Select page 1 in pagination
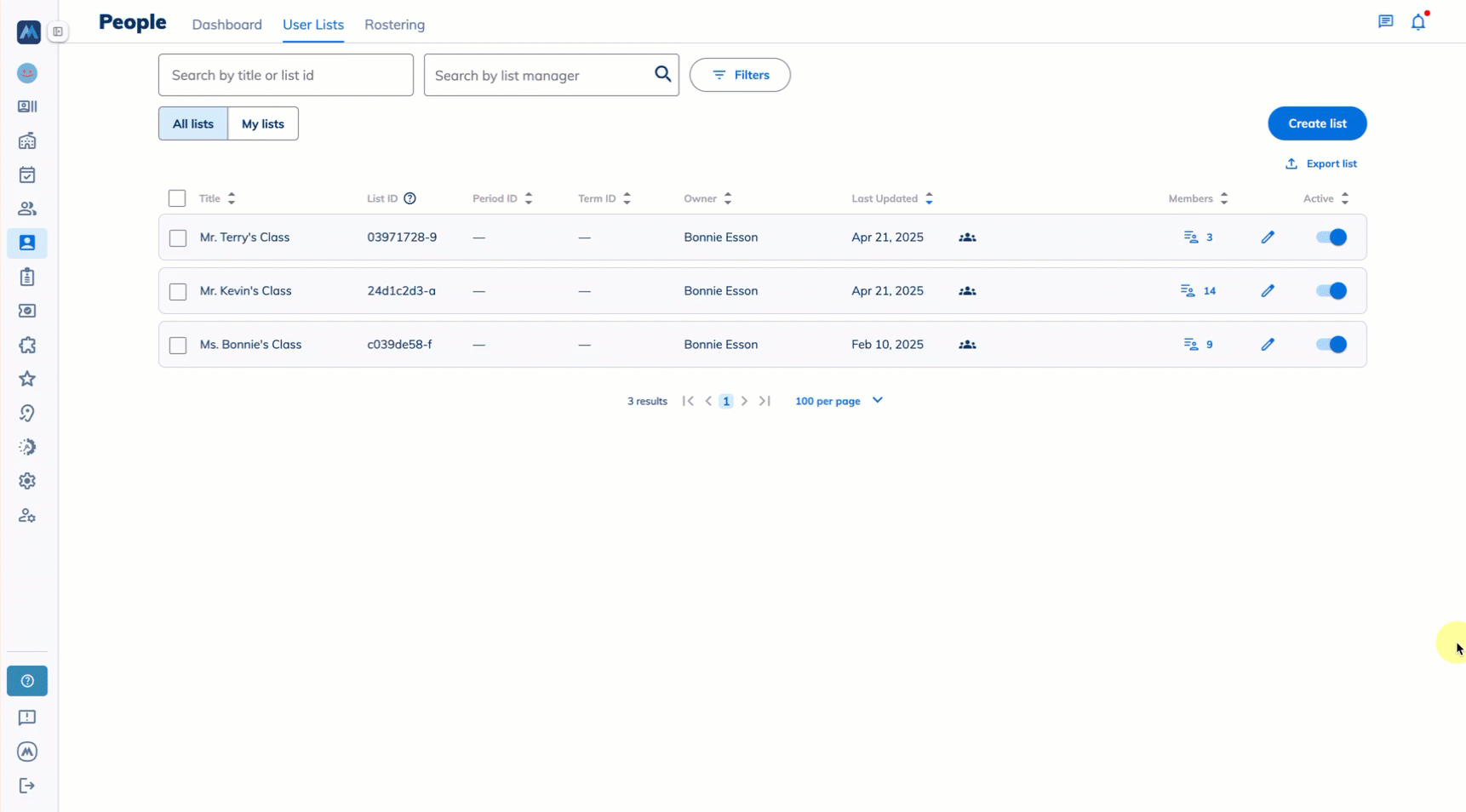Viewport: 1466px width, 812px height. [726, 401]
